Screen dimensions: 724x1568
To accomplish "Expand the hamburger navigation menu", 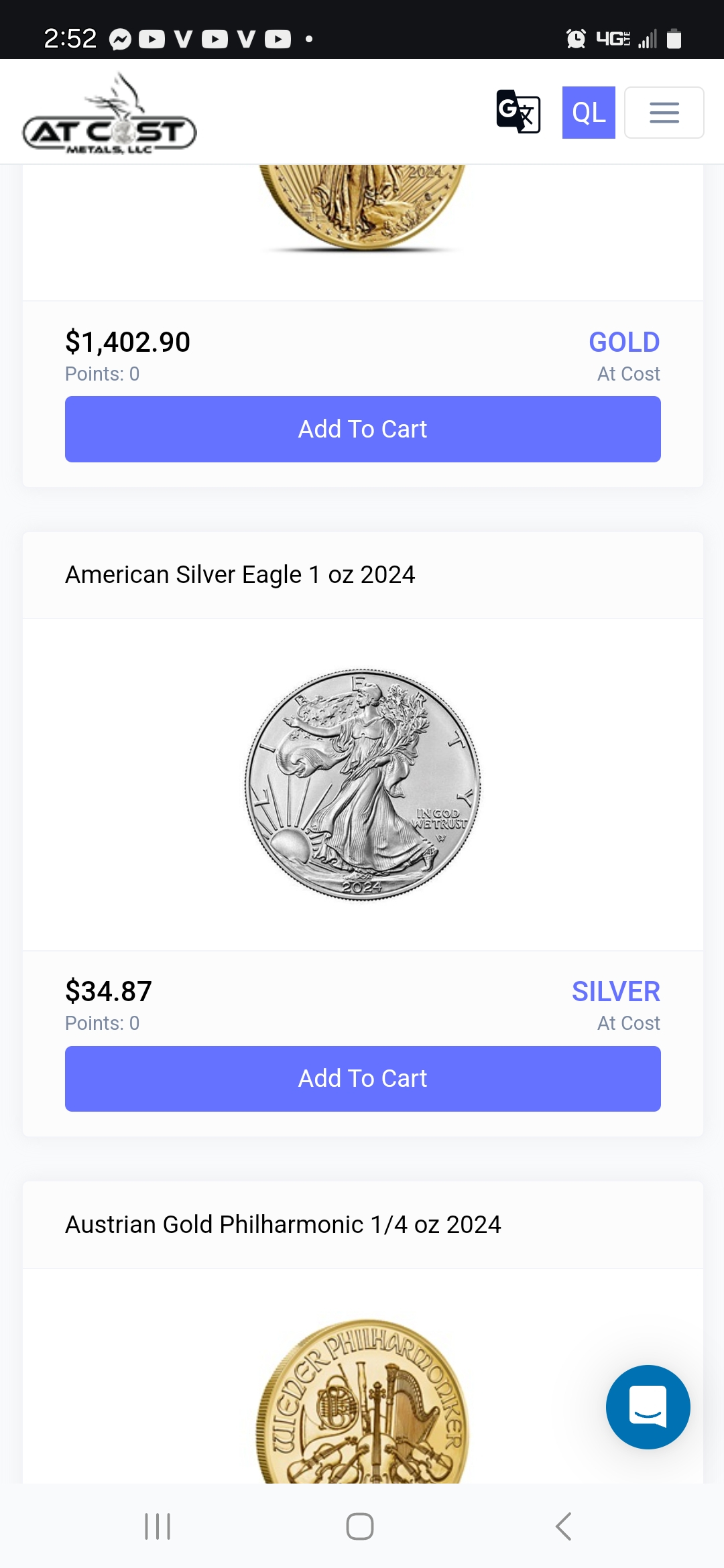I will tap(664, 113).
